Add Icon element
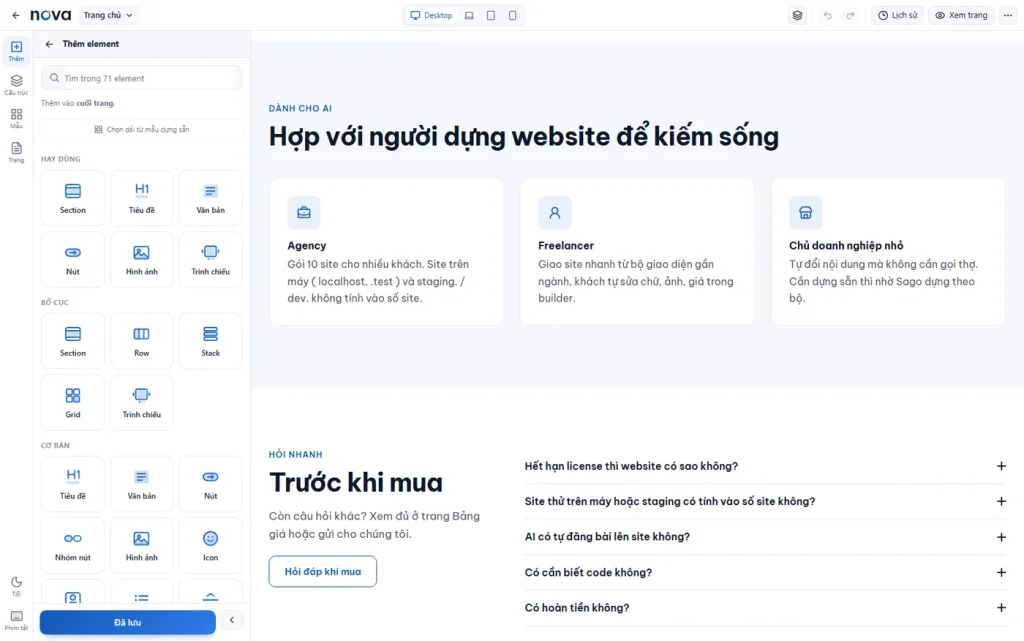This screenshot has width=1024, height=641. click(x=210, y=546)
